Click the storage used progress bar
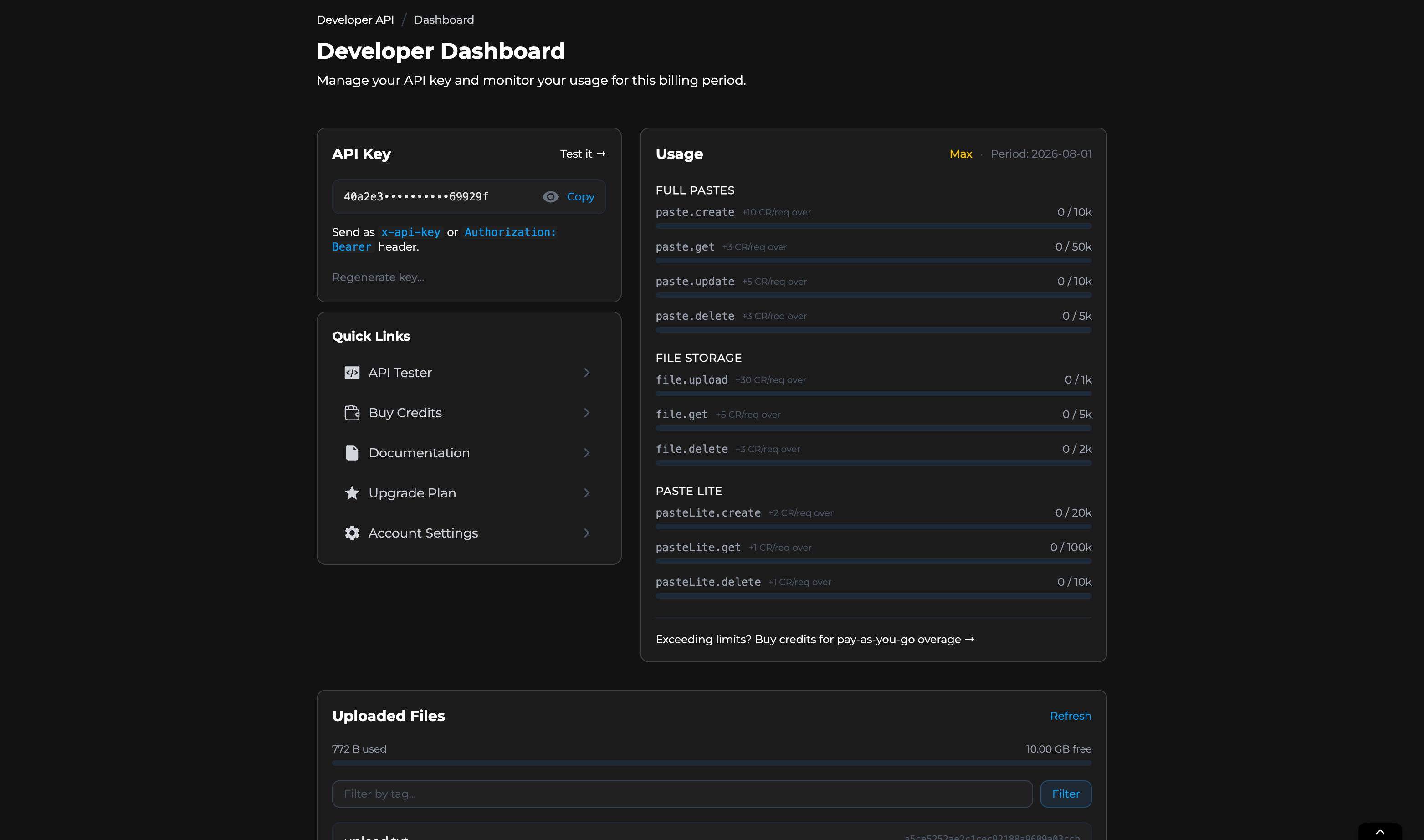The width and height of the screenshot is (1424, 840). (712, 763)
